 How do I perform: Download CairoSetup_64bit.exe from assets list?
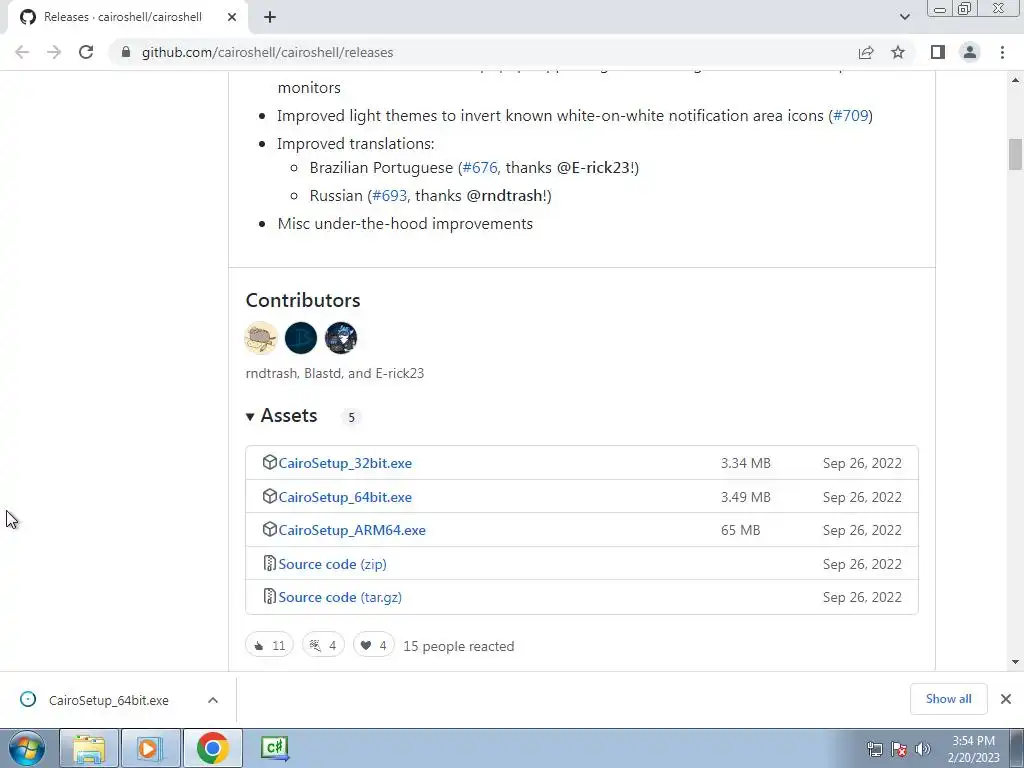(x=345, y=497)
